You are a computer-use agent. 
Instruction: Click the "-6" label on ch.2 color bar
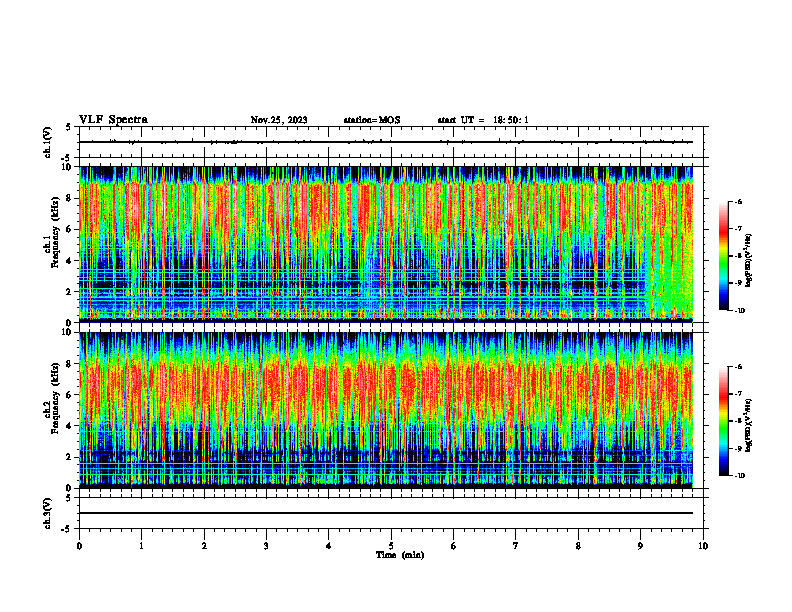click(x=737, y=367)
